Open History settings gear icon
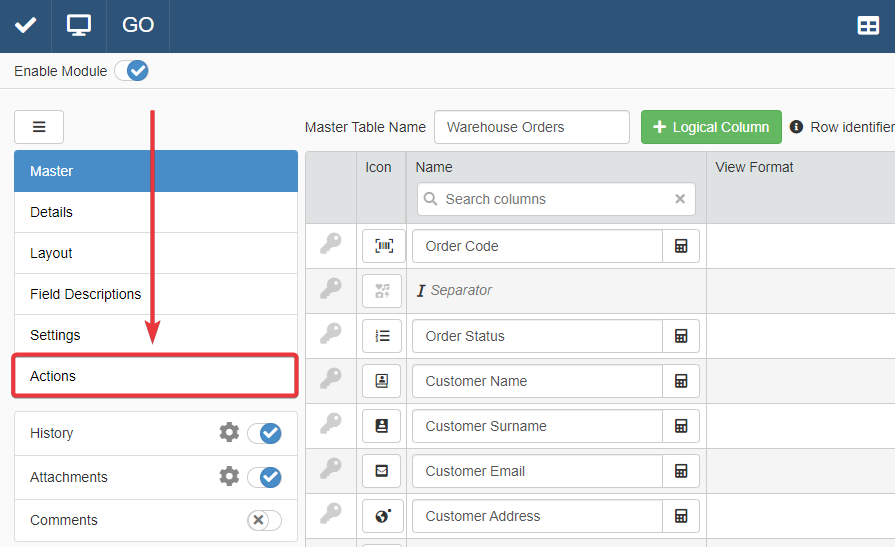Screen dimensions: 895x547 (229, 433)
